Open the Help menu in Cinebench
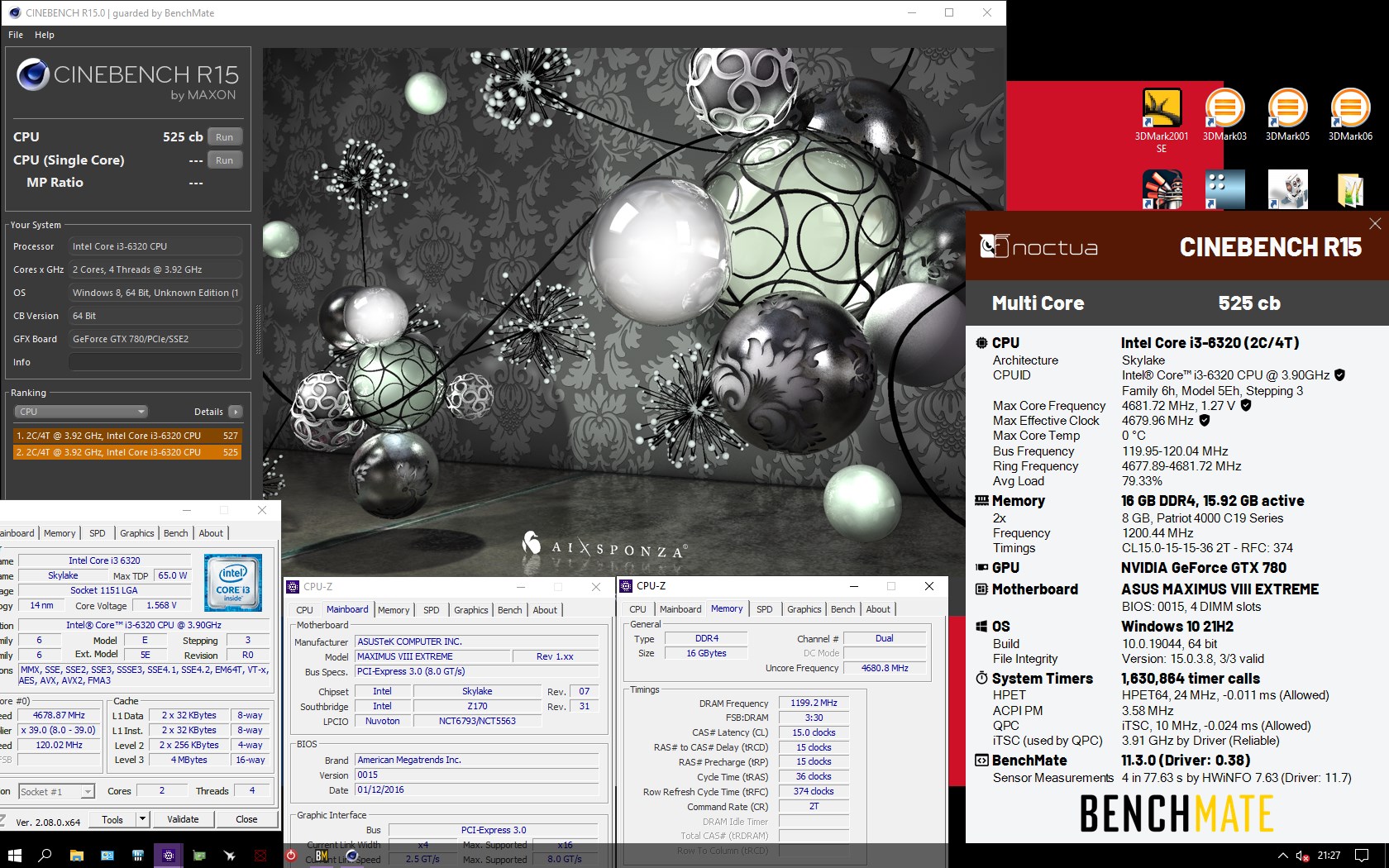This screenshot has width=1389, height=868. click(45, 35)
